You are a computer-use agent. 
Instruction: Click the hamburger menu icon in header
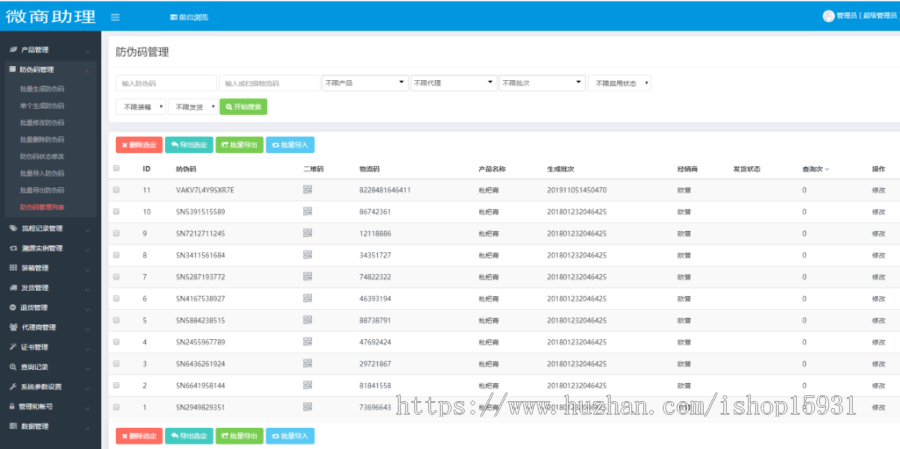point(116,17)
